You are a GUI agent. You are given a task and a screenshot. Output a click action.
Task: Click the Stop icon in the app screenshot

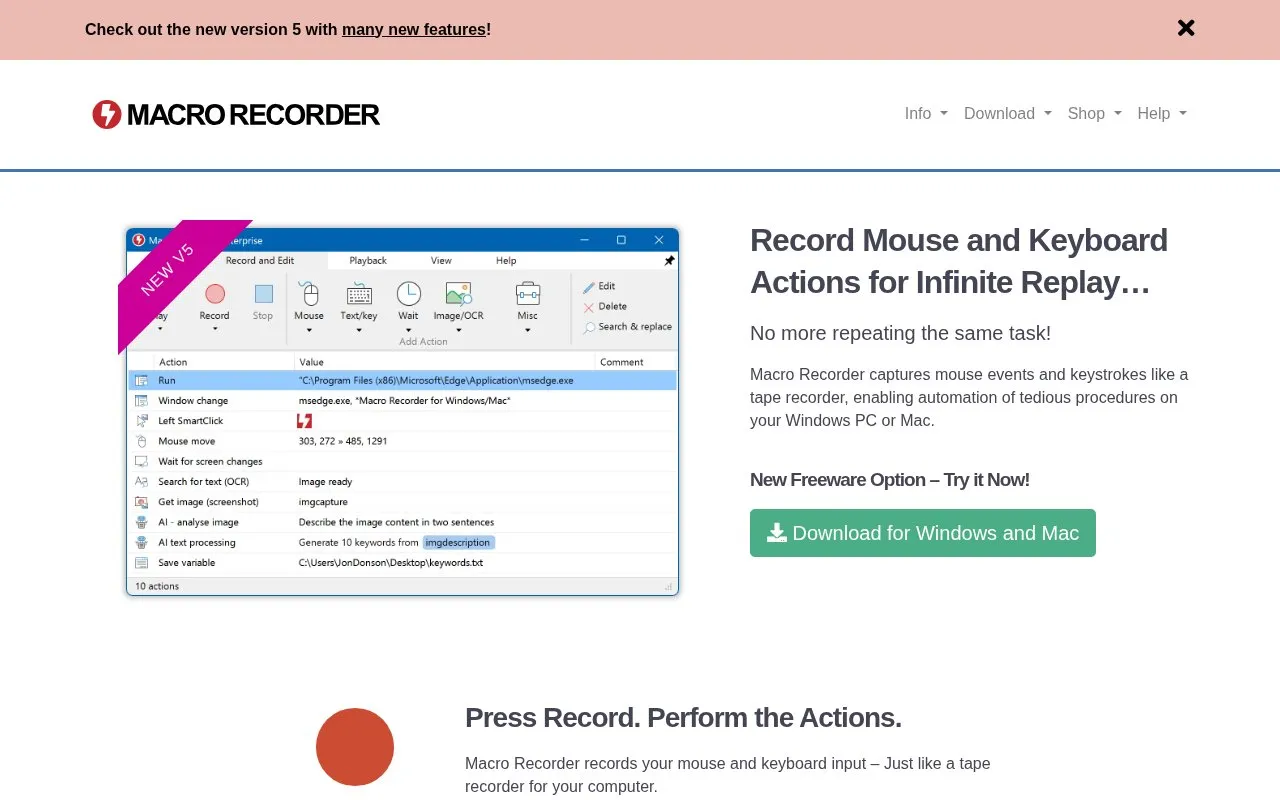click(x=263, y=294)
